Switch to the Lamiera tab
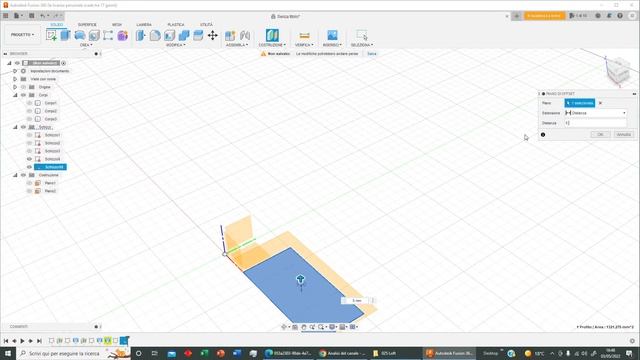This screenshot has height=360, width=640. [x=144, y=24]
